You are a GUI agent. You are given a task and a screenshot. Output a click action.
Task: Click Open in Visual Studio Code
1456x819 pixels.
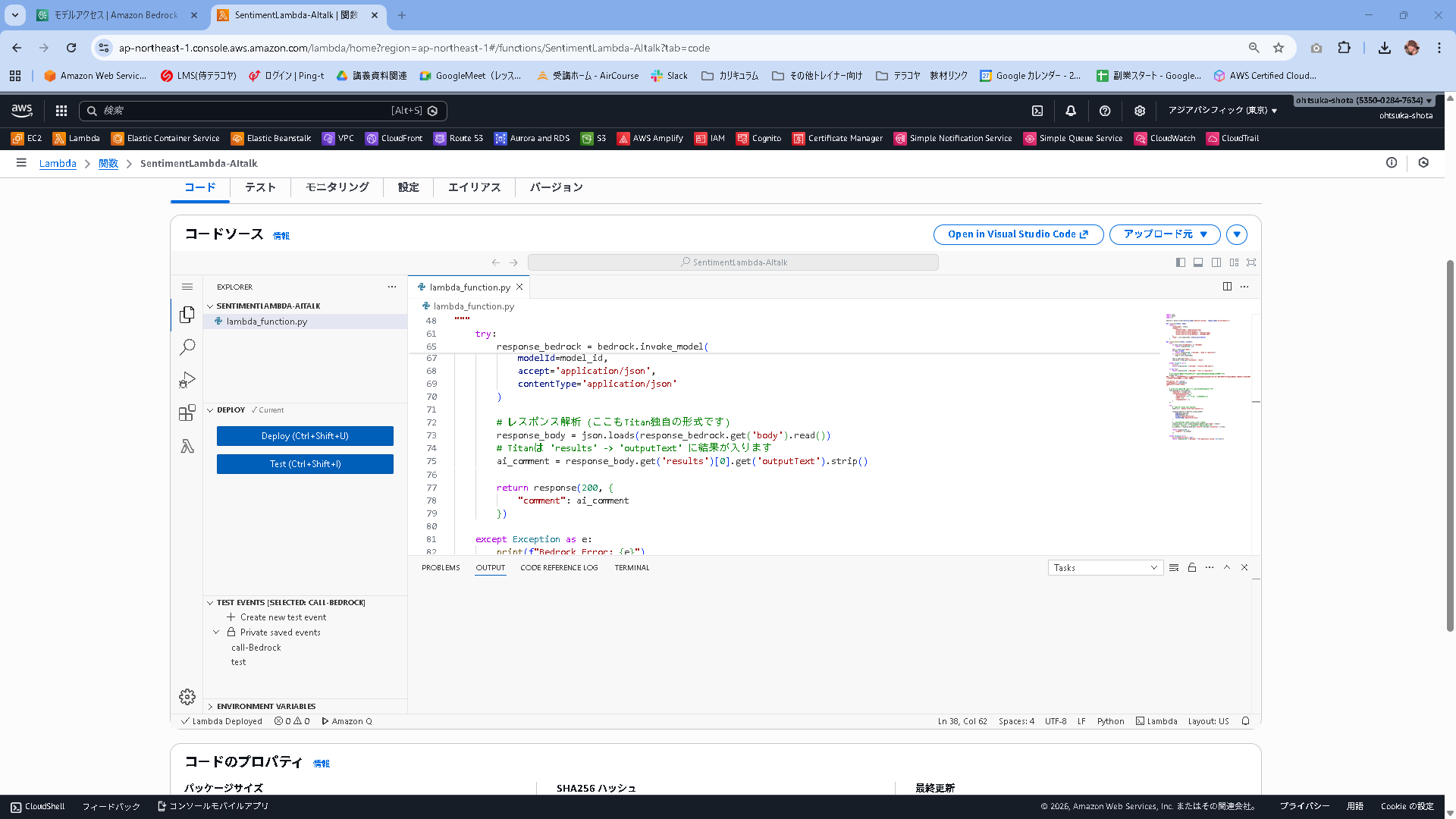(1018, 234)
